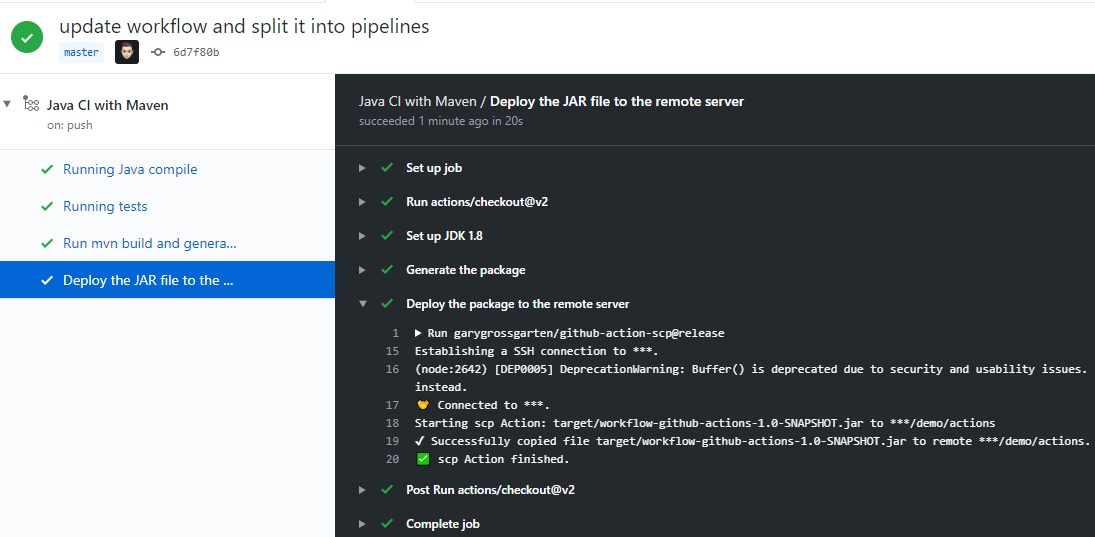Select the Run mvn build and genera... job
Image resolution: width=1095 pixels, height=537 pixels.
coord(149,243)
